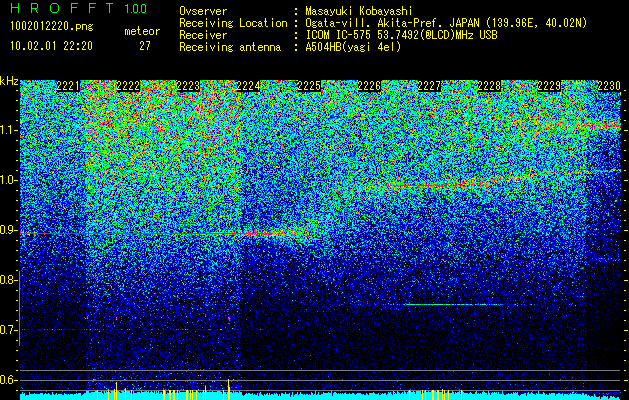Click the cyan horizontal trace near 0.75 kHz
Screen dimensions: 629x400
(x=453, y=305)
